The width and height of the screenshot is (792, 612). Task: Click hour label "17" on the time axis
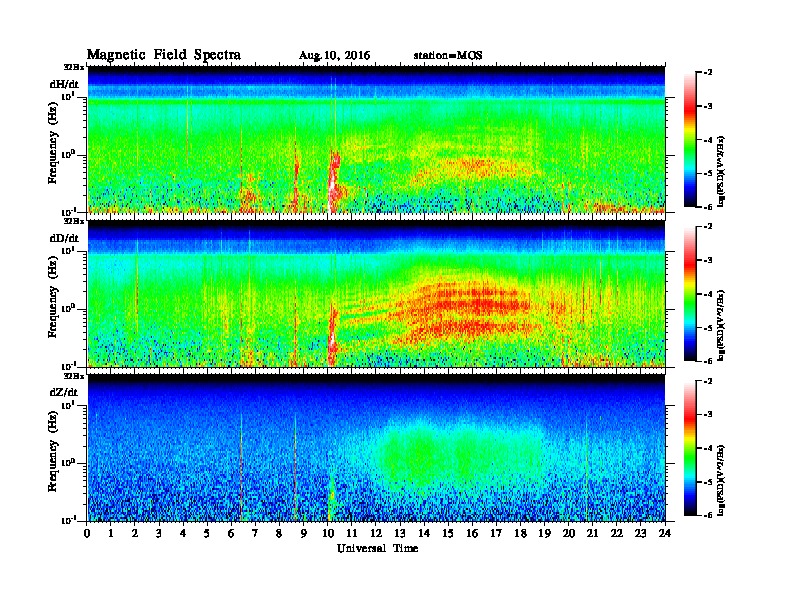coord(496,533)
